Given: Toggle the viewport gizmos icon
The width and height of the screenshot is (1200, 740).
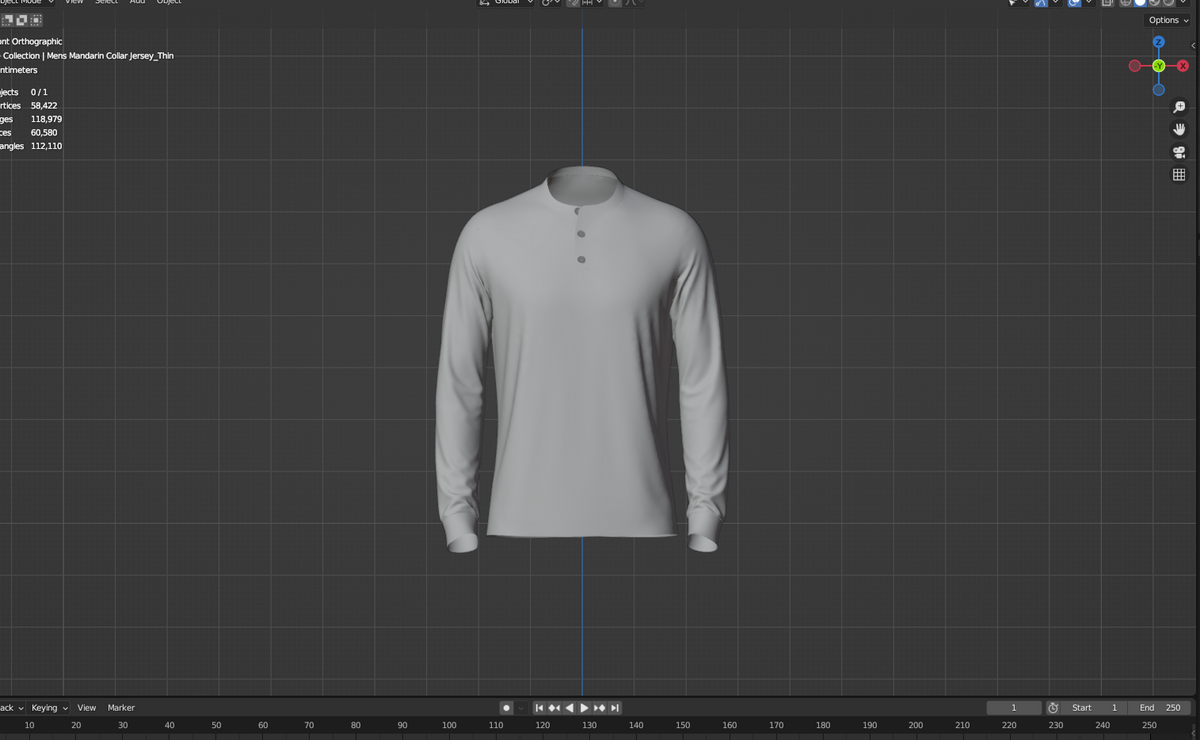Looking at the screenshot, I should [x=1041, y=3].
